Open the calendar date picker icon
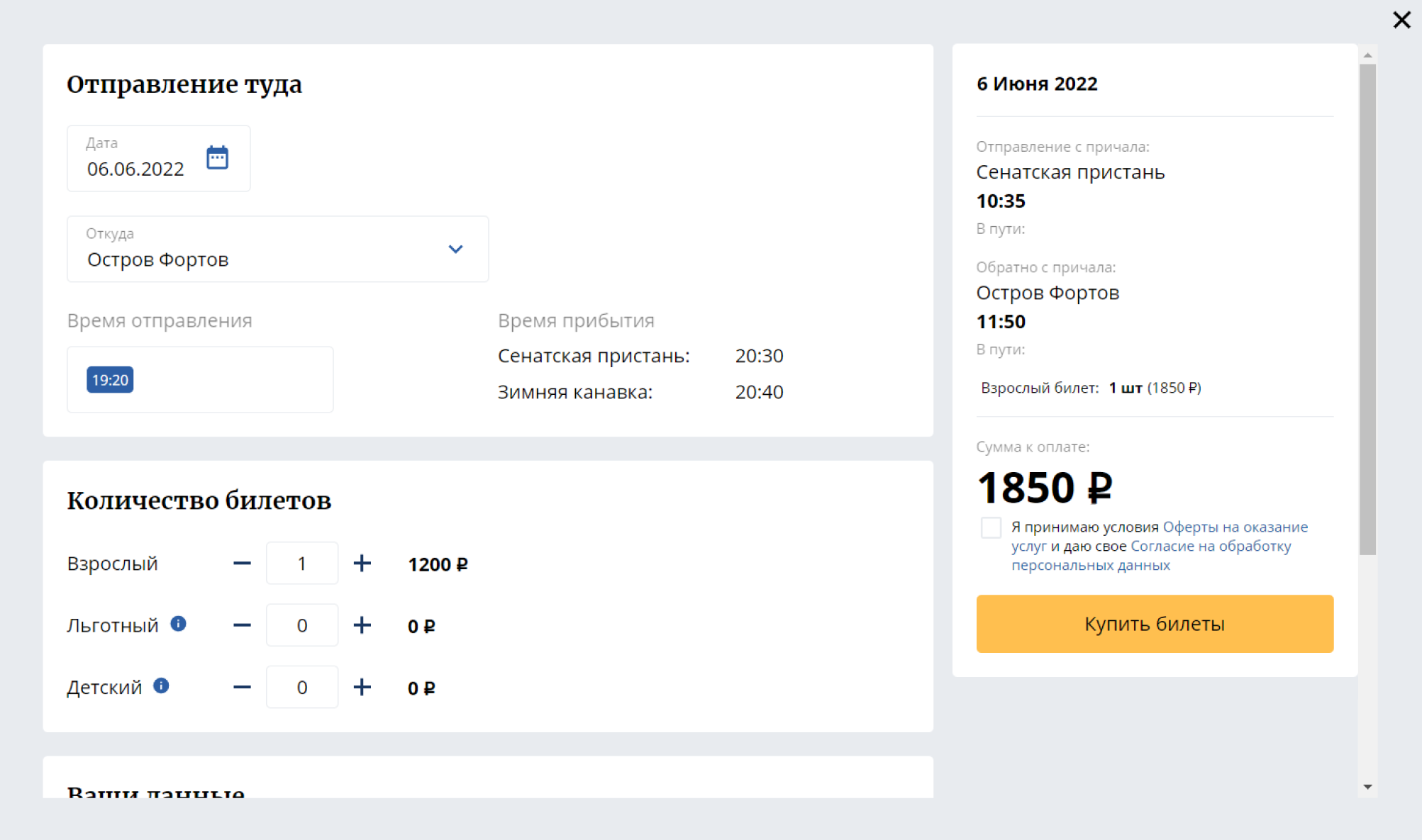Image resolution: width=1422 pixels, height=840 pixels. click(217, 157)
